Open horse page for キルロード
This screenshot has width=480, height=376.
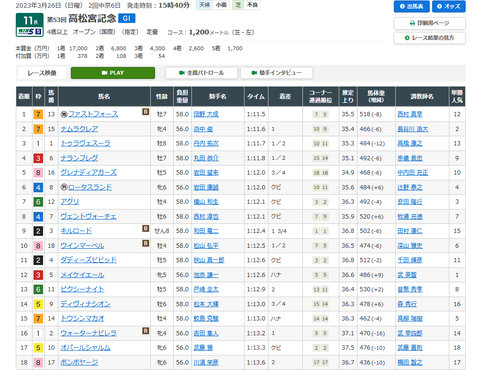coord(76,231)
